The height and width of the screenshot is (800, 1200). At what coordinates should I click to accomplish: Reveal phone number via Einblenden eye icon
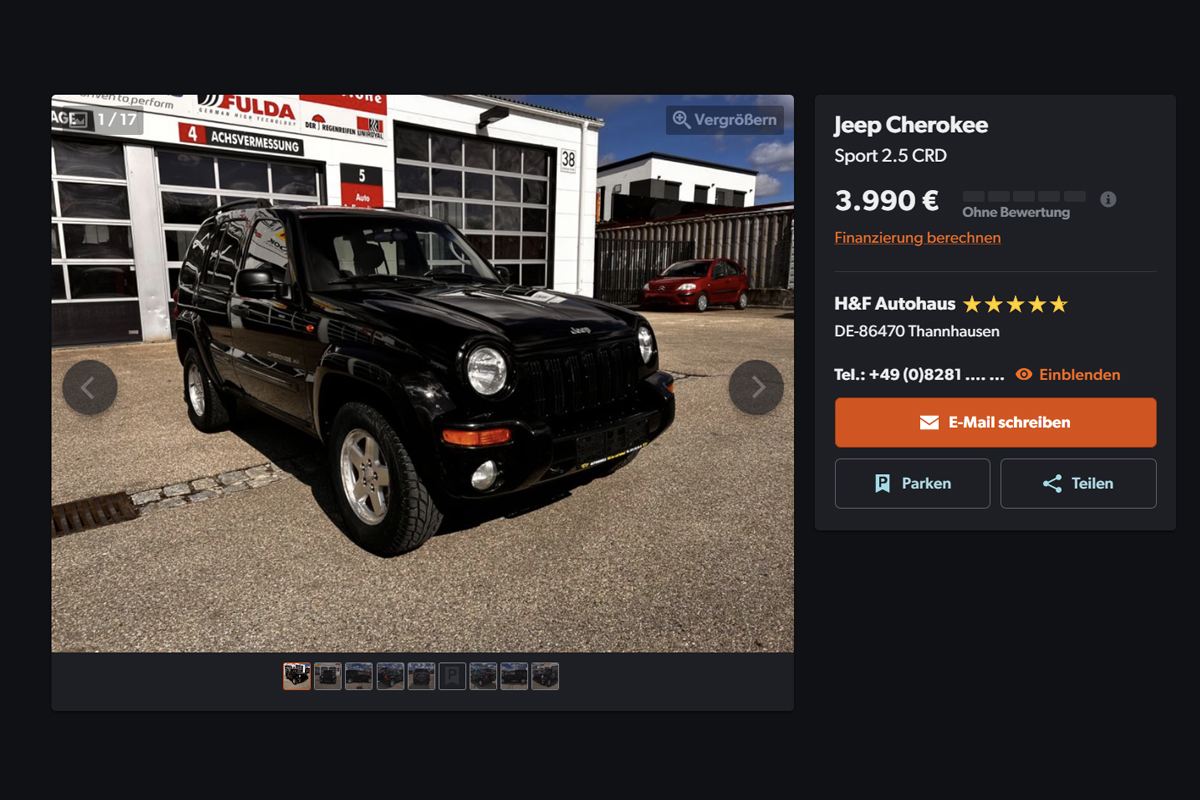tap(1024, 374)
